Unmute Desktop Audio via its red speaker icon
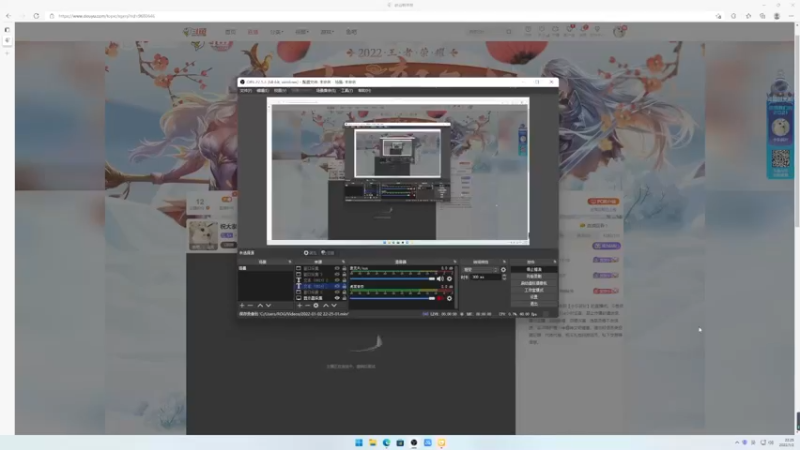This screenshot has height=450, width=800. (440, 298)
